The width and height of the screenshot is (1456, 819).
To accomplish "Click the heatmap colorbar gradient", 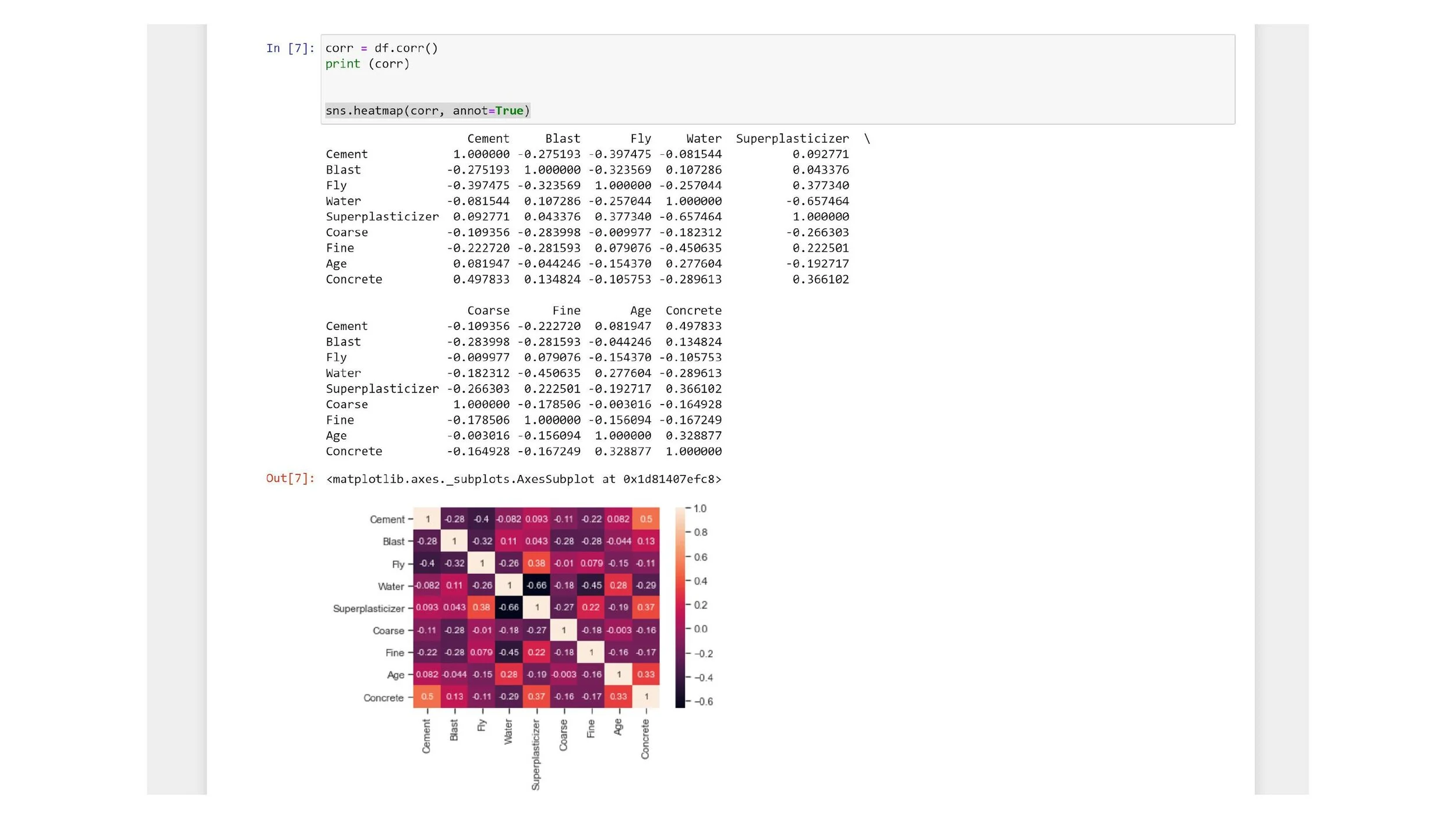I will [680, 607].
